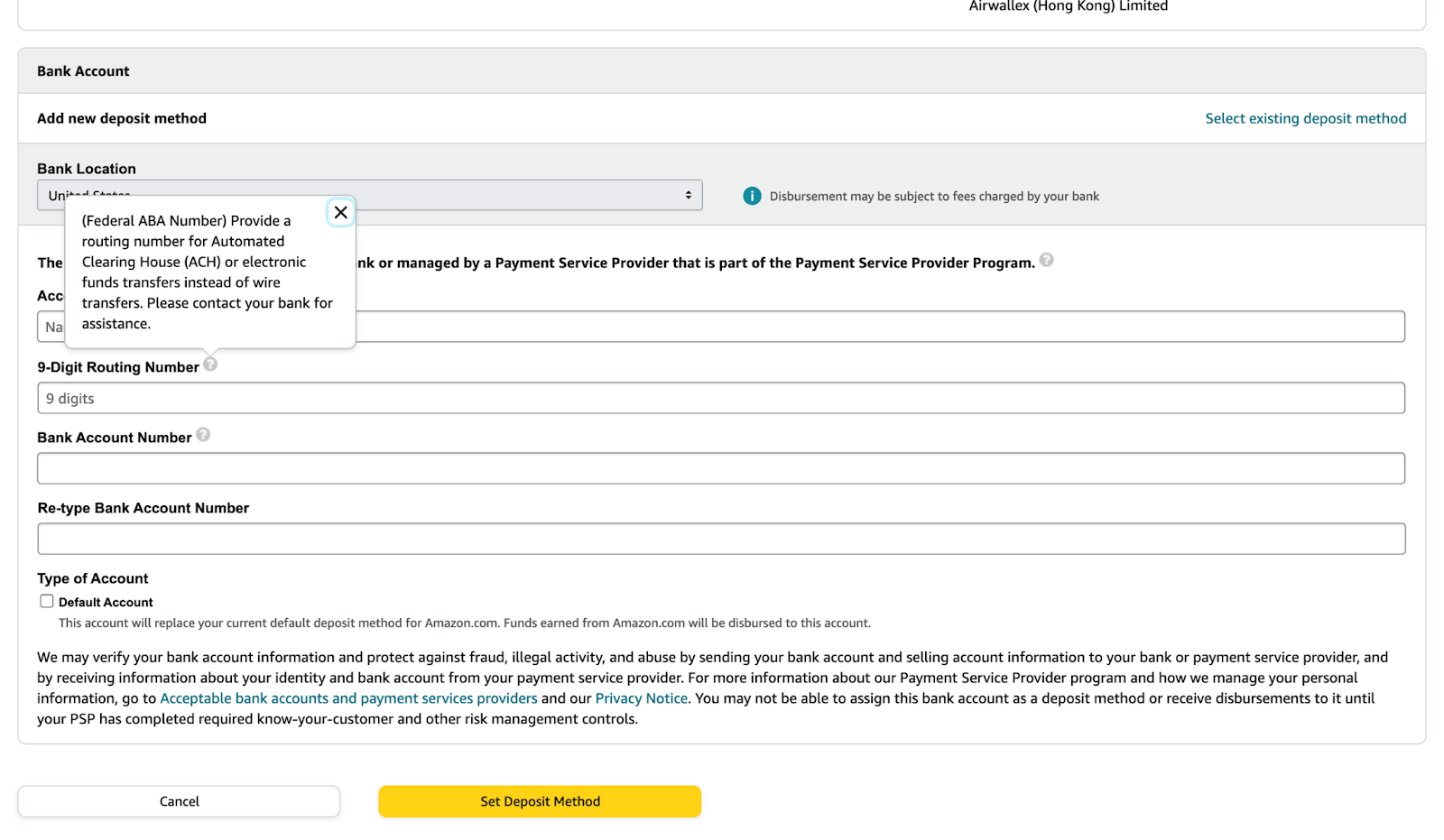Select the Re-type Bank Account Number field
Viewport: 1444px width, 840px height.
720,540
